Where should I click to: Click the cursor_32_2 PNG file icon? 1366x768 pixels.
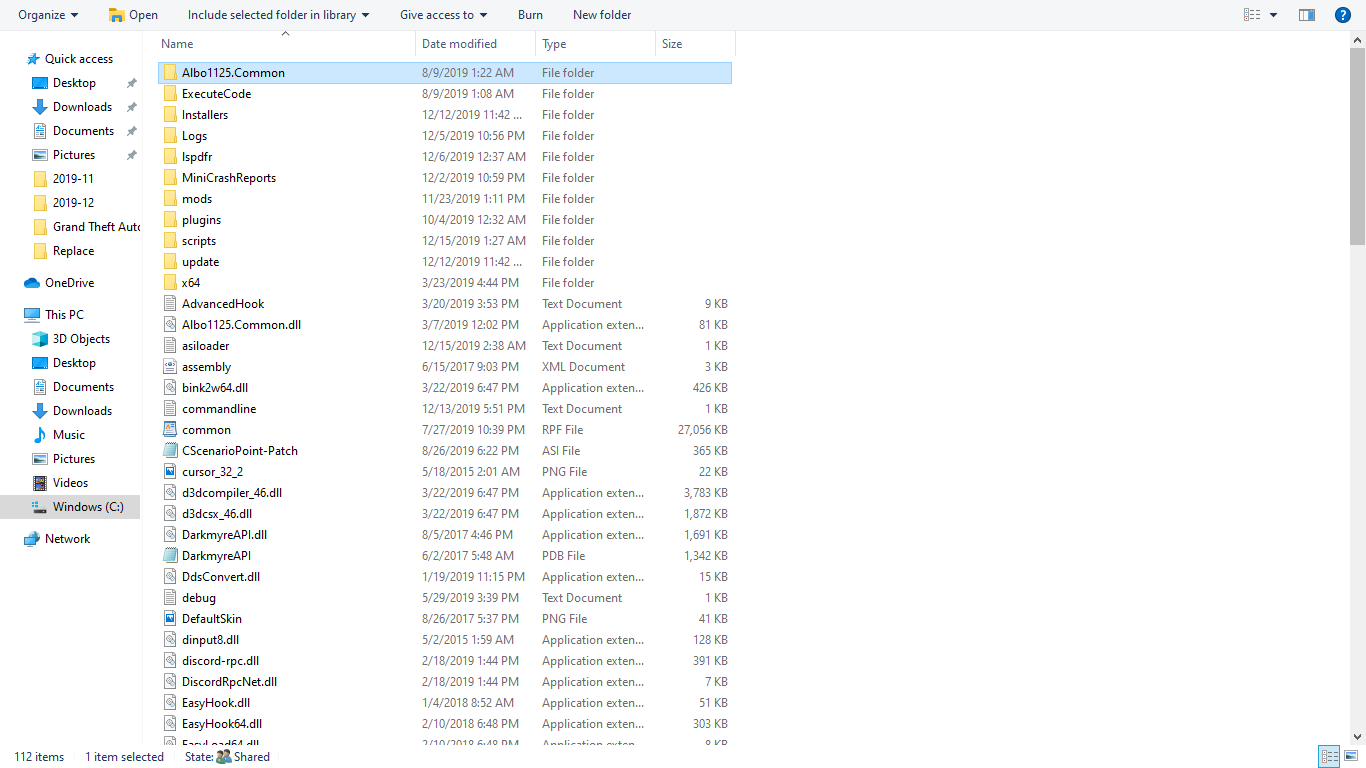pos(170,472)
